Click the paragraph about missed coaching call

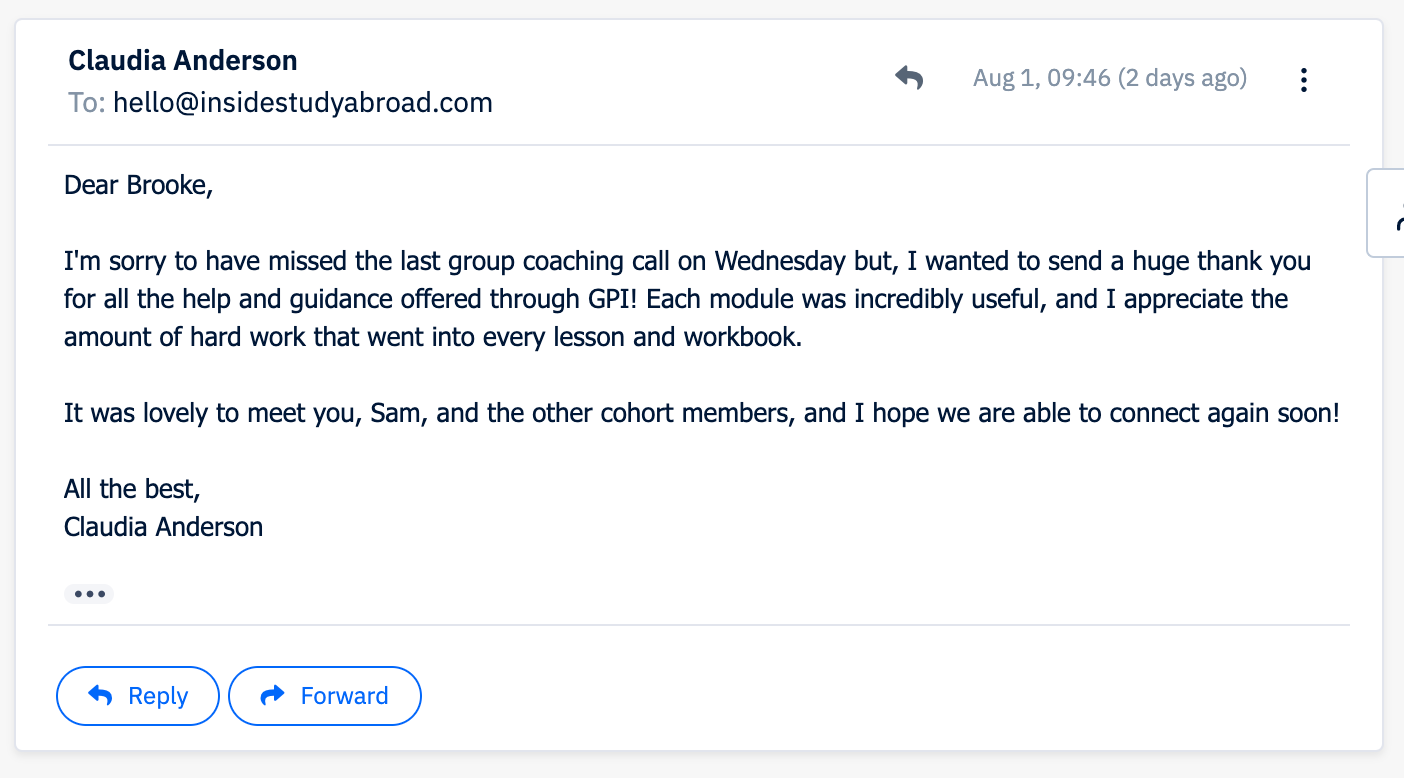point(687,262)
